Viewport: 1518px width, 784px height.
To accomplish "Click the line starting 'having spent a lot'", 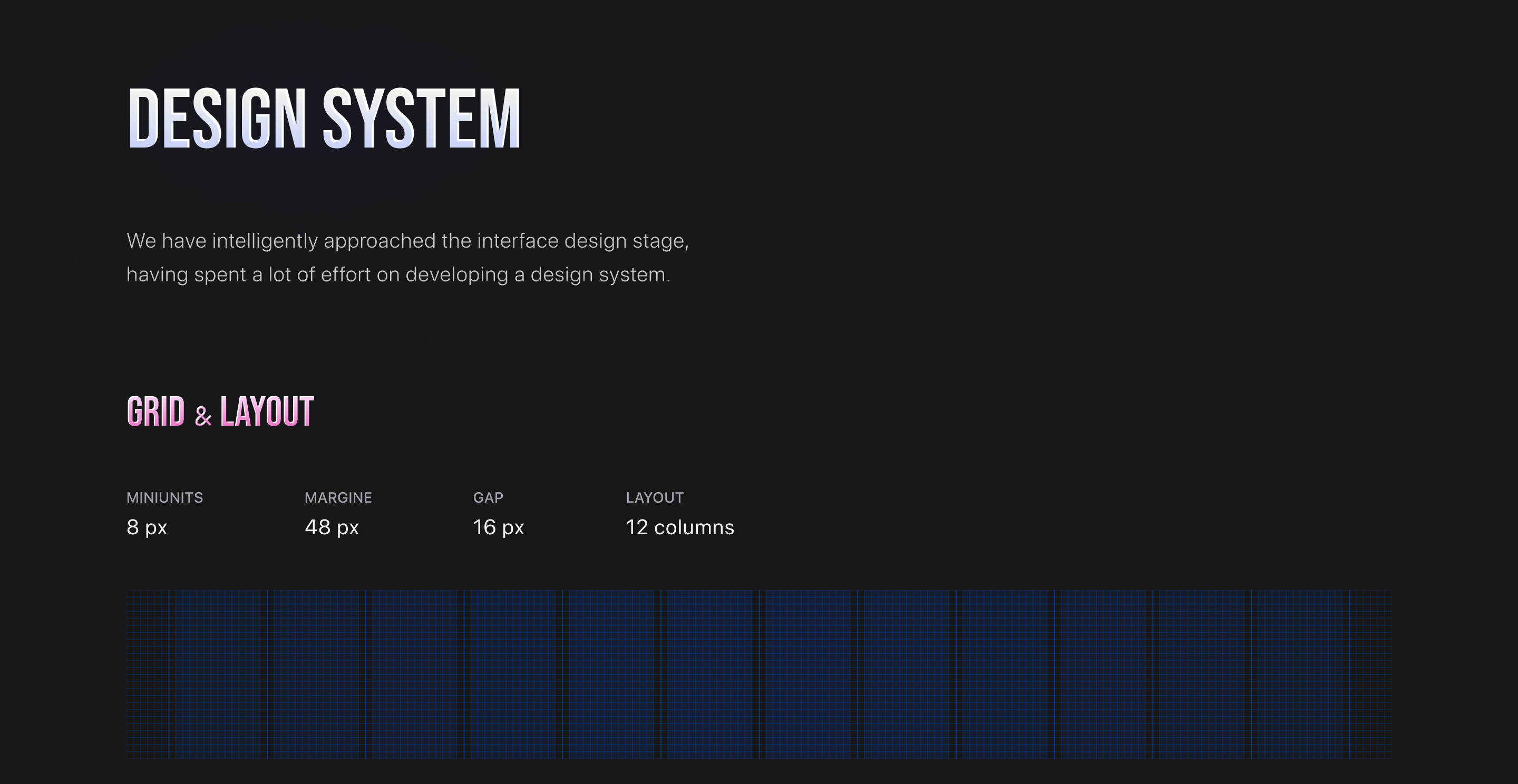I will 398,275.
